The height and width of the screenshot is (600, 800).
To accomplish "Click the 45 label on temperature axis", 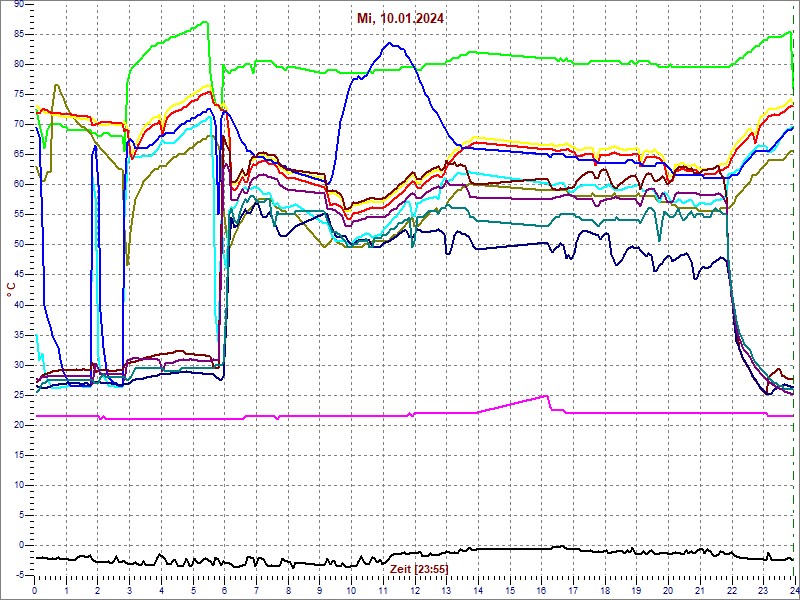I will coord(19,275).
